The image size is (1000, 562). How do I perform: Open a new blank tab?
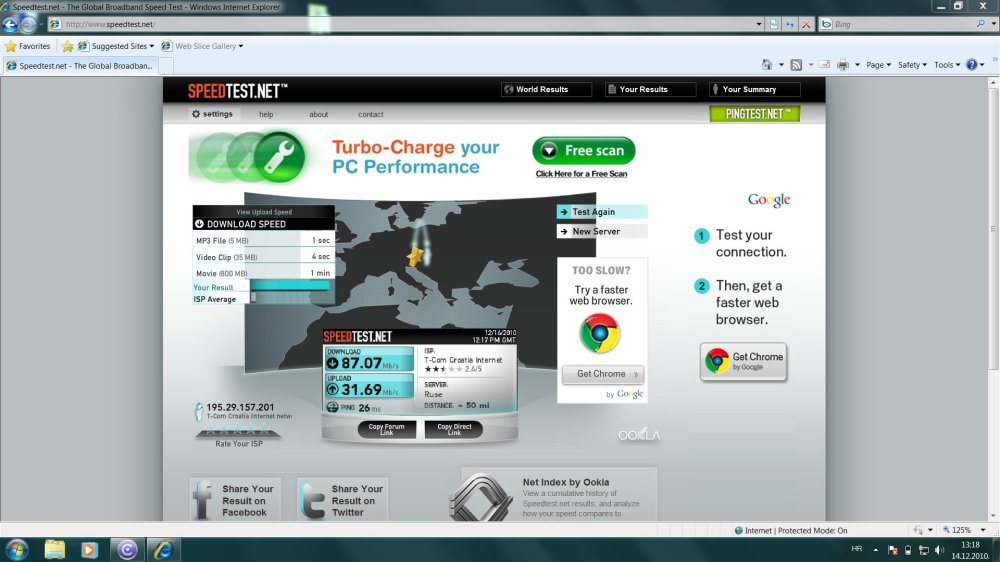166,66
